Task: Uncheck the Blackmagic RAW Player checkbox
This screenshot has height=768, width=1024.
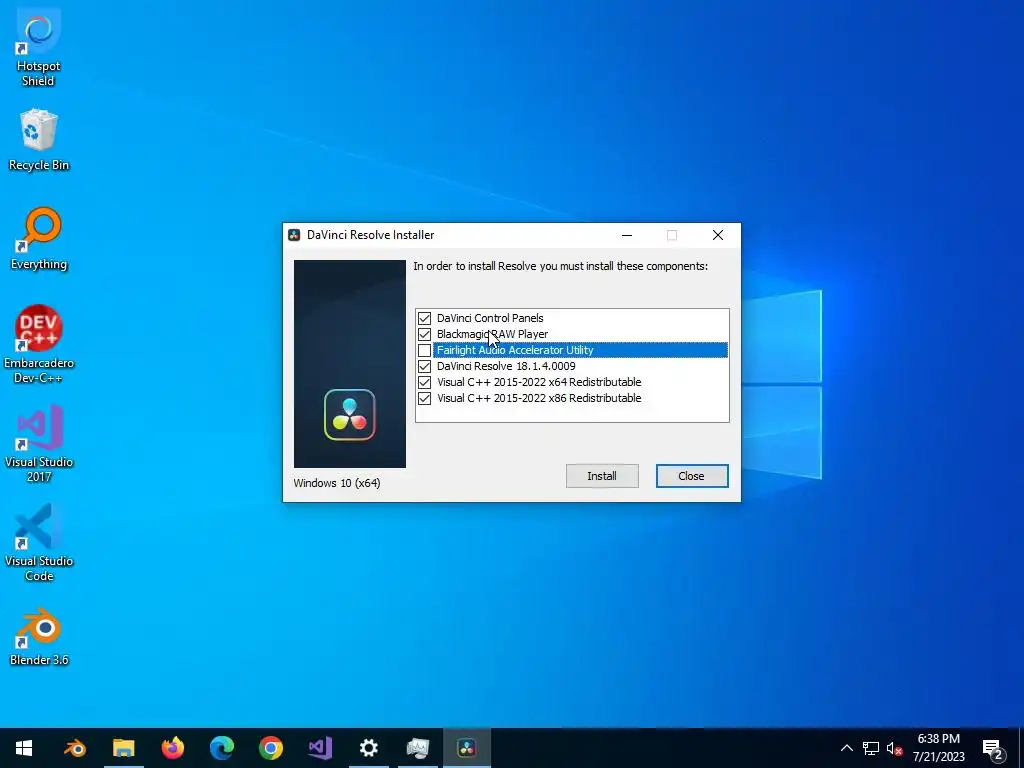Action: click(x=424, y=334)
